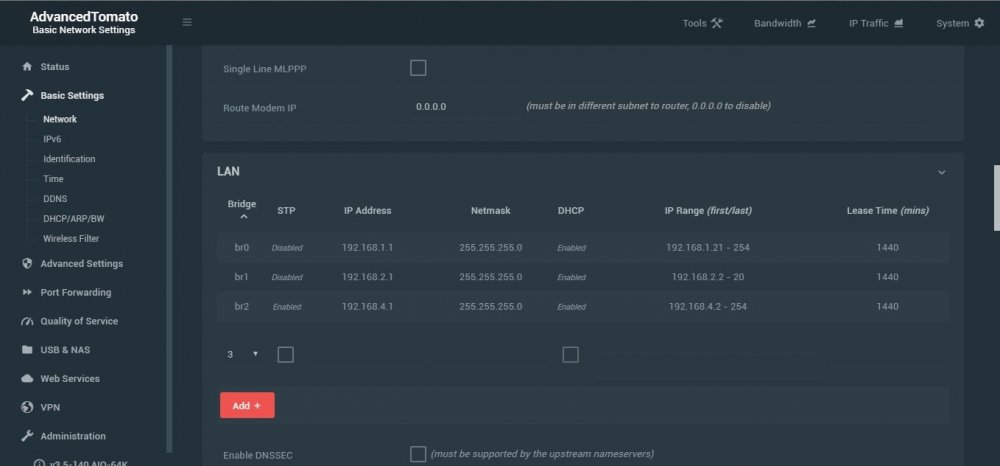Toggle the STP checkbox in new bridge row
The height and width of the screenshot is (466, 1000).
coord(286,355)
